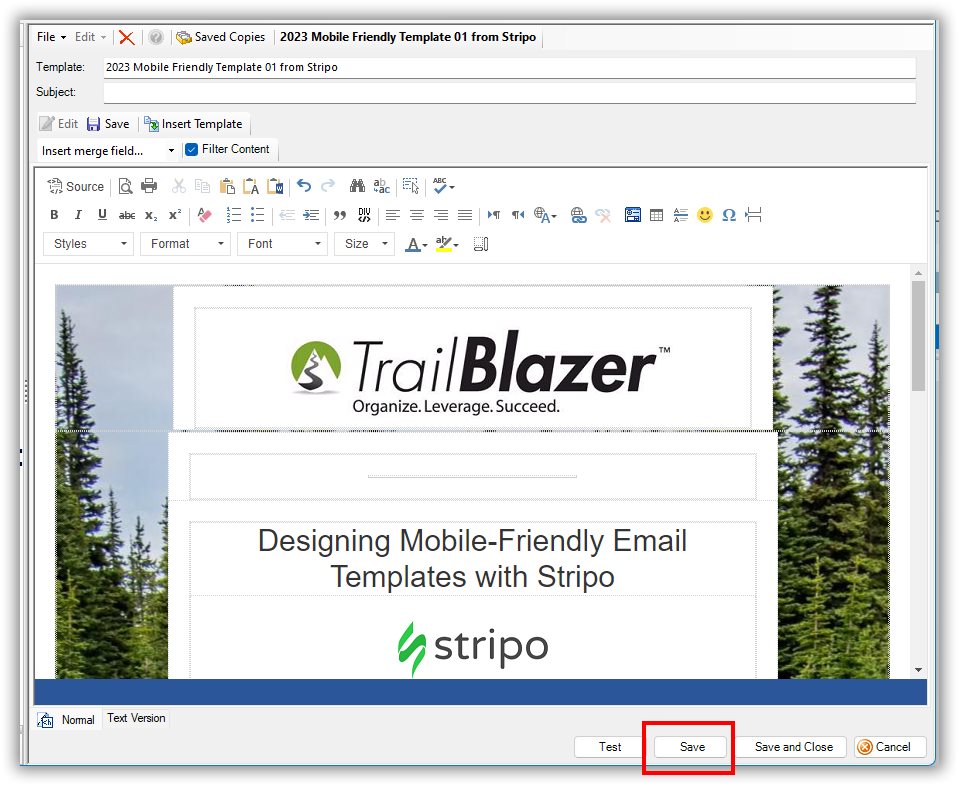Open spell check options dropdown

tap(443, 186)
